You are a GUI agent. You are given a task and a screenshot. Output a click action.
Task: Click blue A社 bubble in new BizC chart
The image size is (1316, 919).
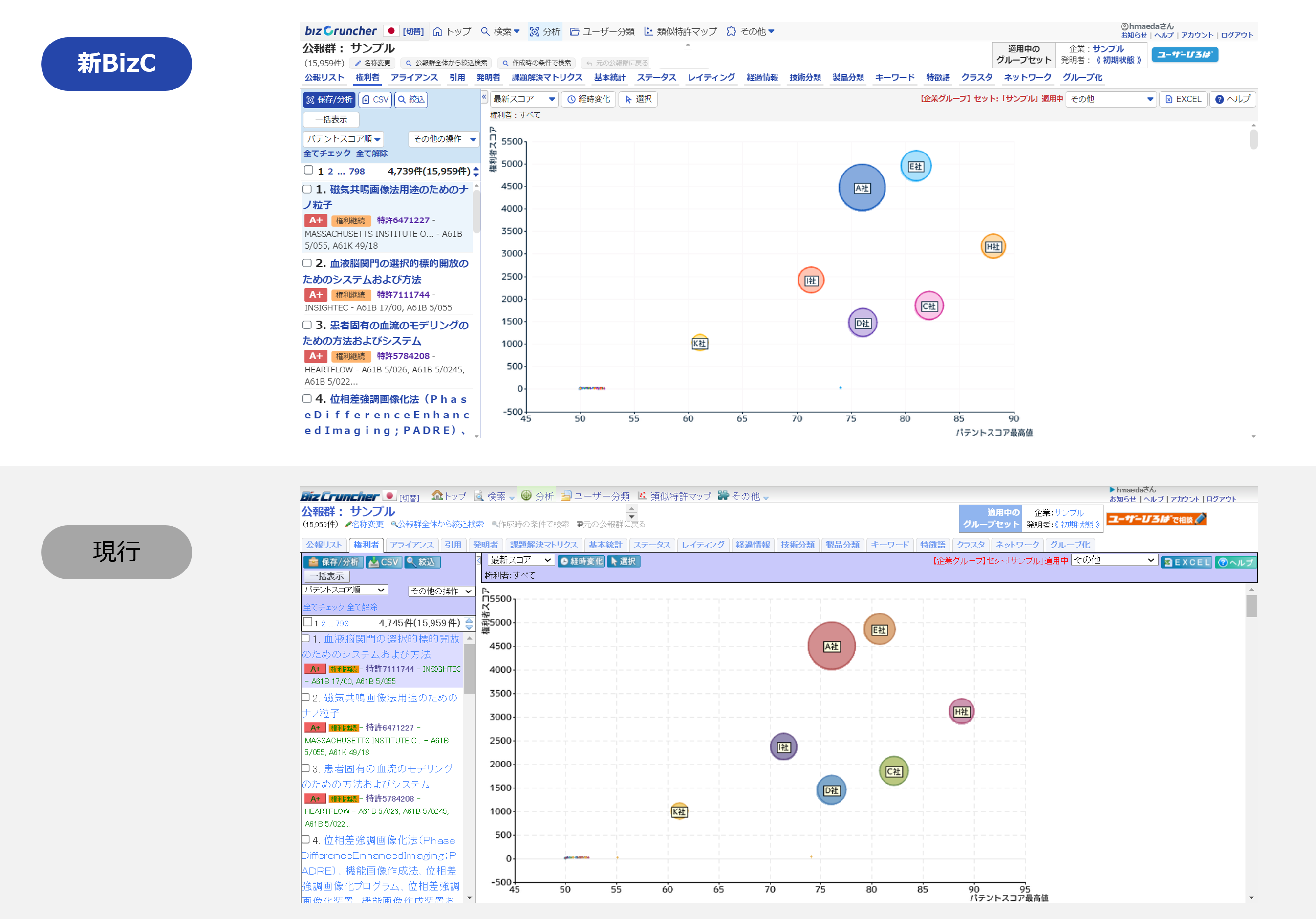click(861, 188)
